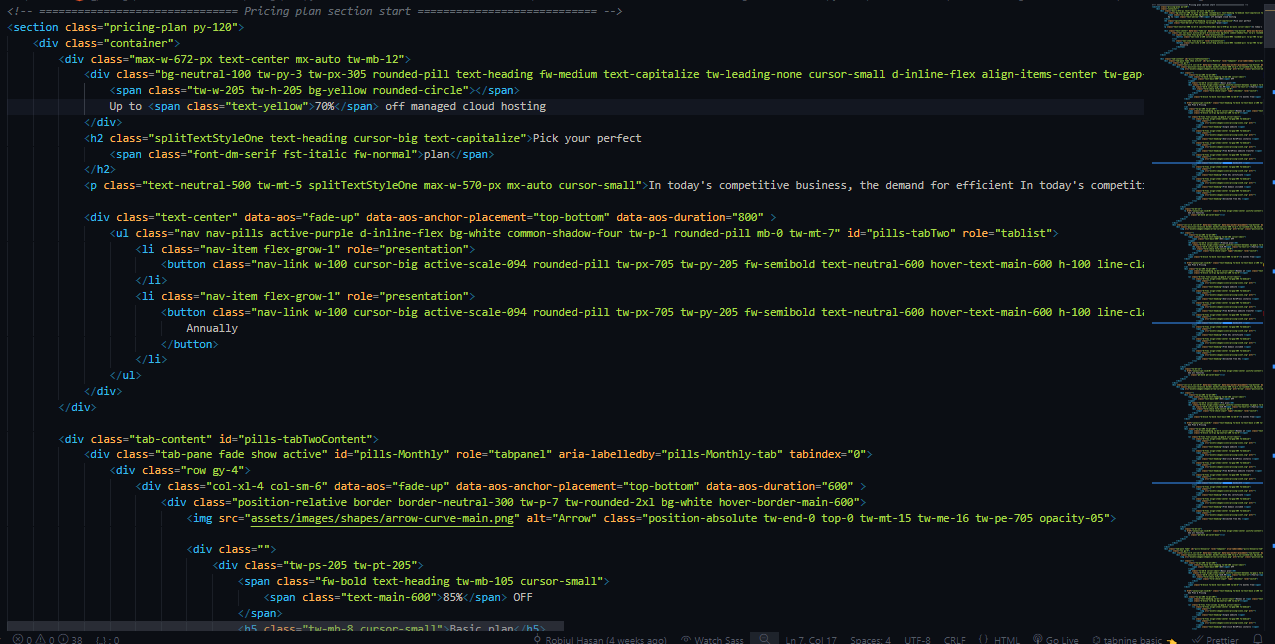Viewport: 1275px width, 644px height.
Task: Open Go to Line via Ln 7, Col 17
Action: 812,638
